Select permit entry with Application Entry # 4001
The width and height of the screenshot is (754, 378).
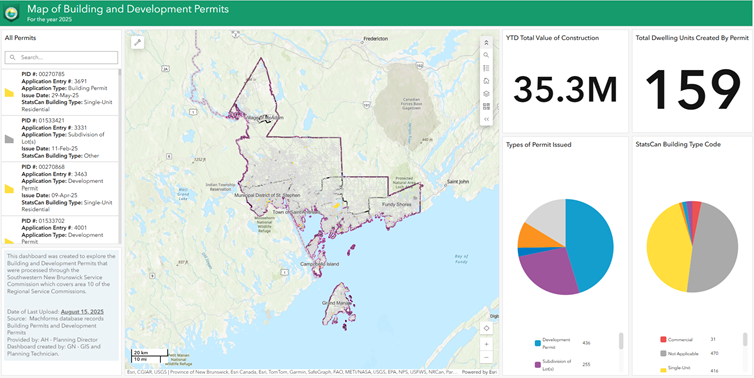click(60, 230)
